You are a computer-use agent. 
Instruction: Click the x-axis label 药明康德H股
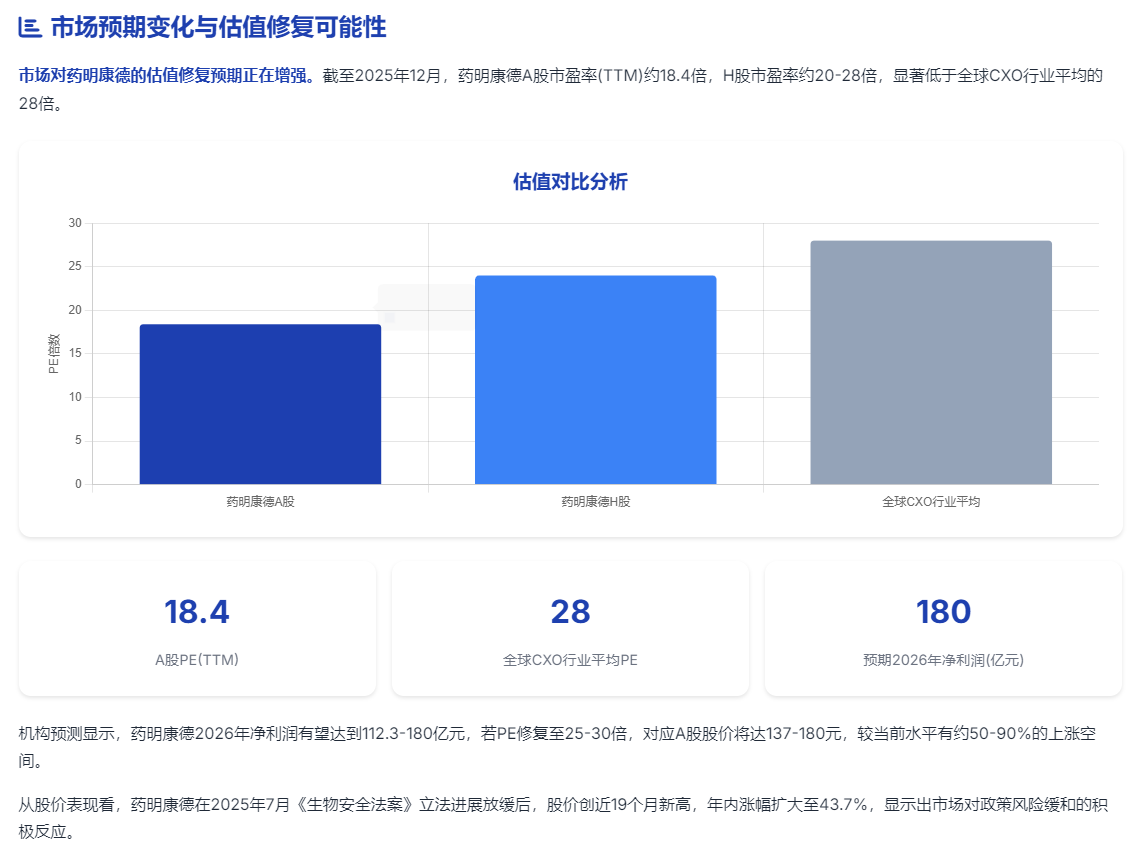point(596,501)
